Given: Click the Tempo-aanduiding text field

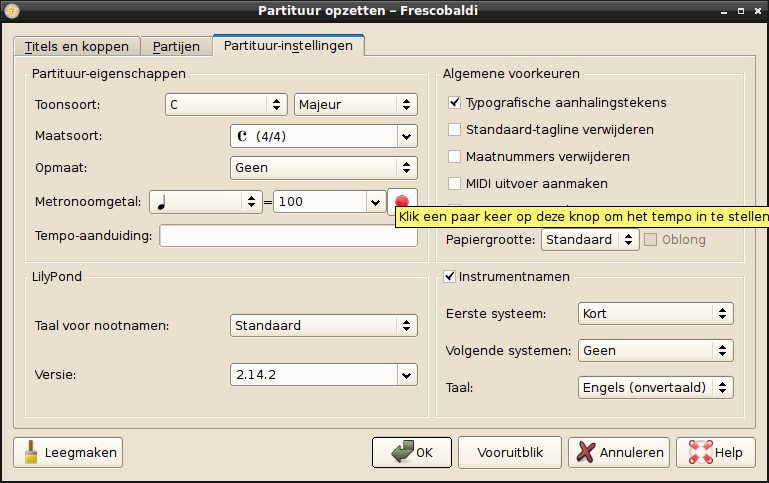Looking at the screenshot, I should click(x=288, y=236).
